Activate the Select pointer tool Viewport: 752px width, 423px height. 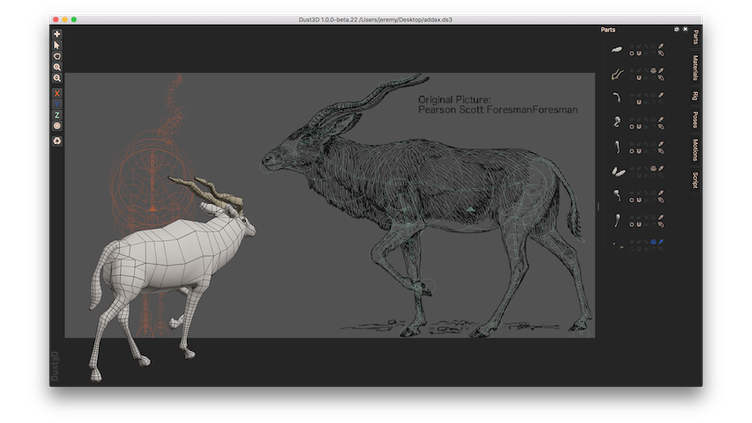pos(57,45)
